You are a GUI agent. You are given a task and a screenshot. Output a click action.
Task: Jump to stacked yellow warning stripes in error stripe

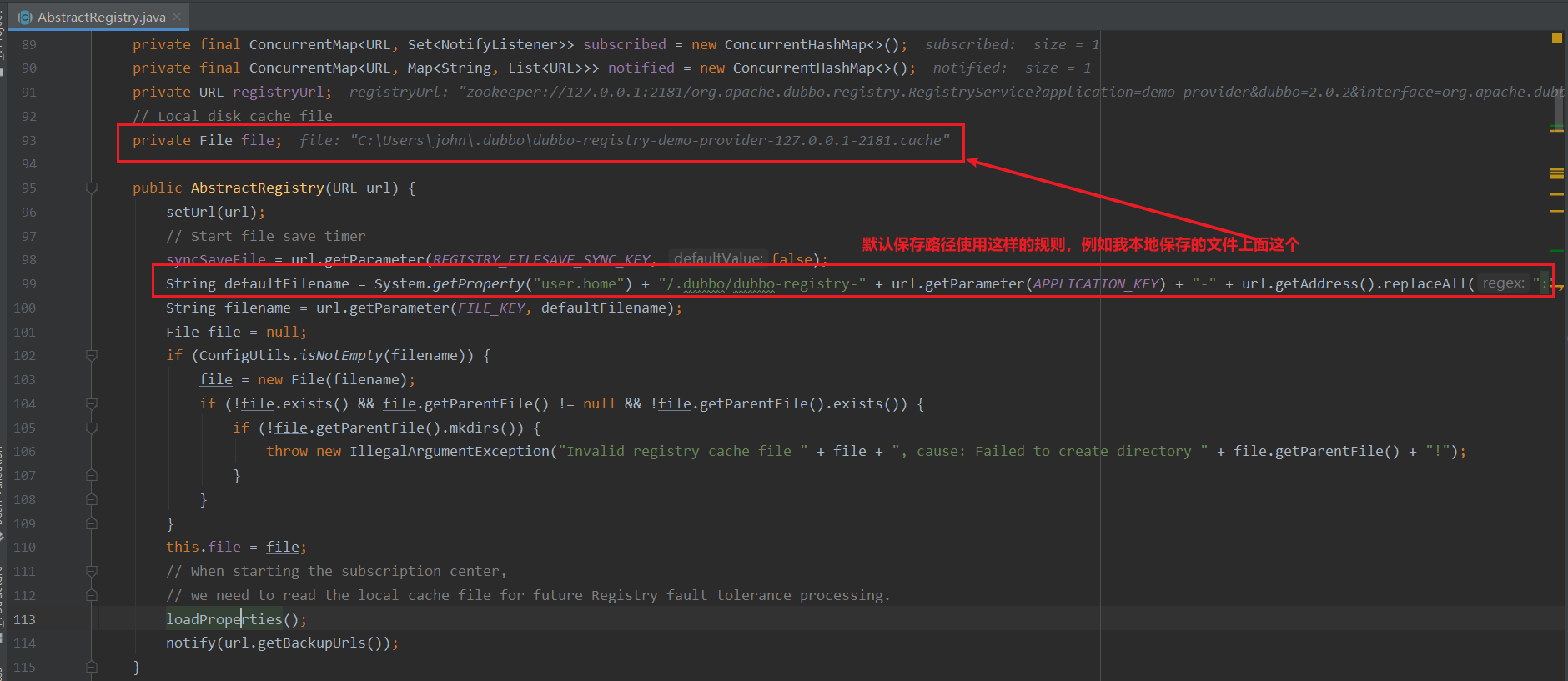pyautogui.click(x=1556, y=173)
